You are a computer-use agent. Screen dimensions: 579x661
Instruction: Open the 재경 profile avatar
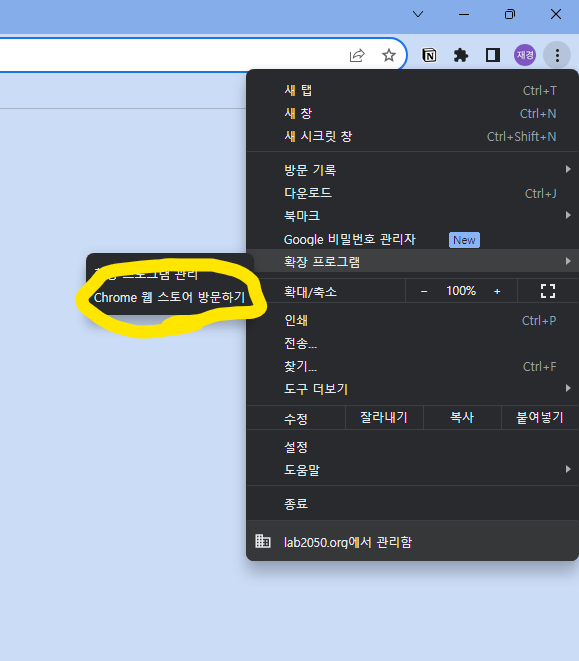click(x=525, y=55)
